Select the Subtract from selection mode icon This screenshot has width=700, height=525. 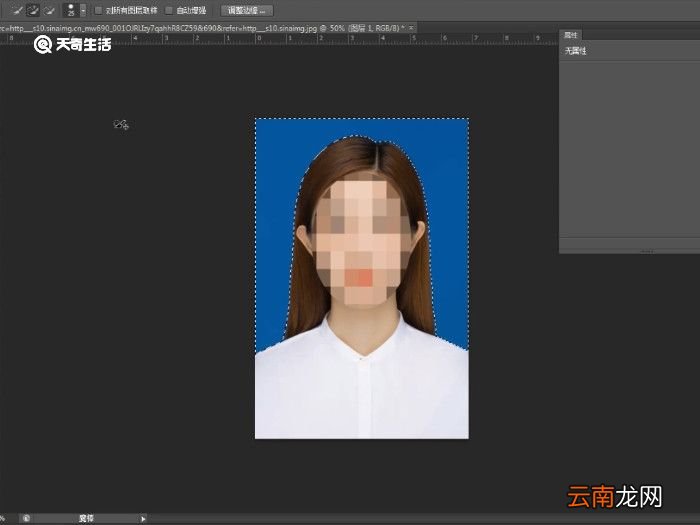pyautogui.click(x=48, y=9)
